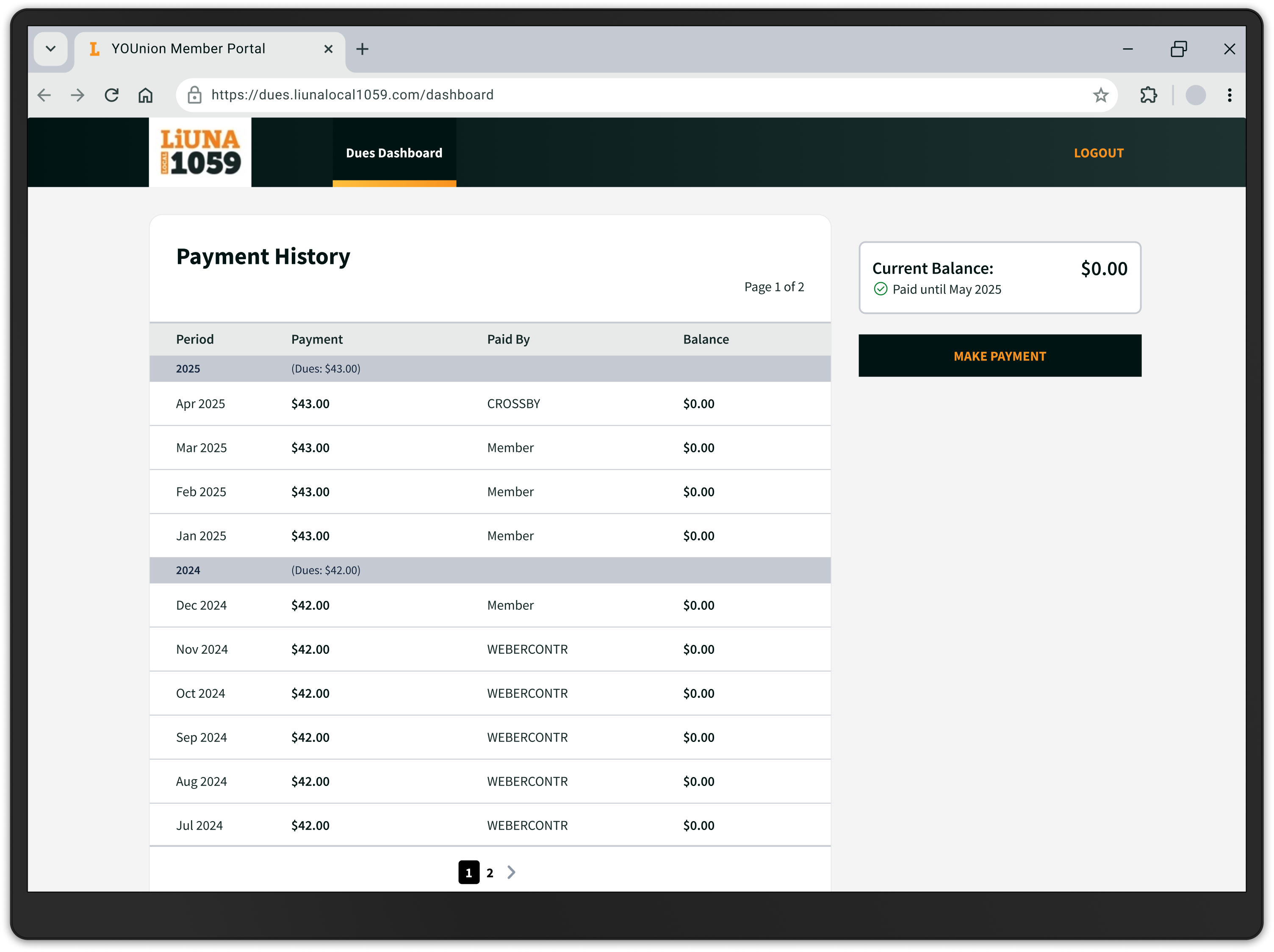Close the YOUnion Member Portal tab
Image resolution: width=1274 pixels, height=952 pixels.
point(328,49)
